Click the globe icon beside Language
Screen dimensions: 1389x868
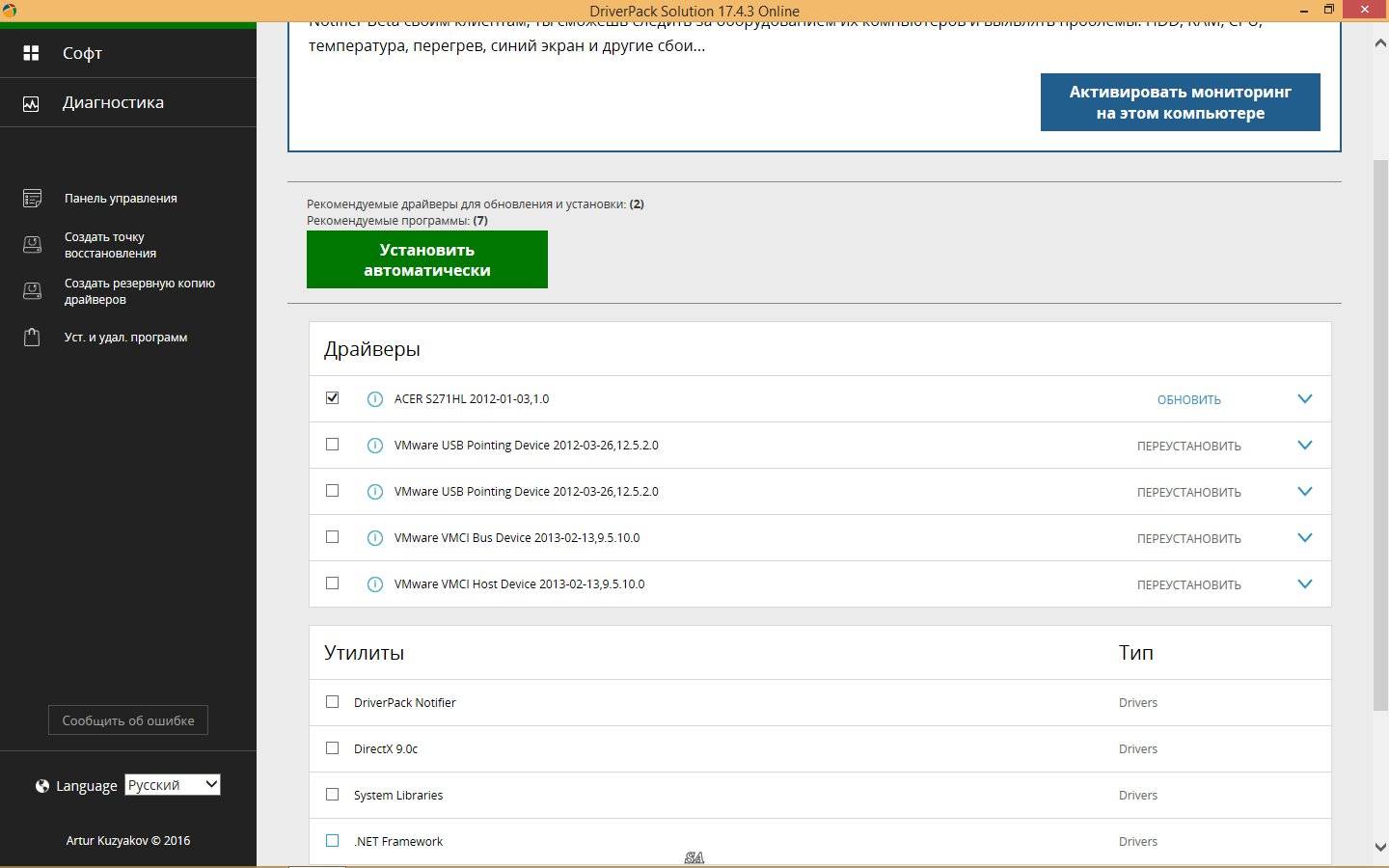(x=41, y=786)
